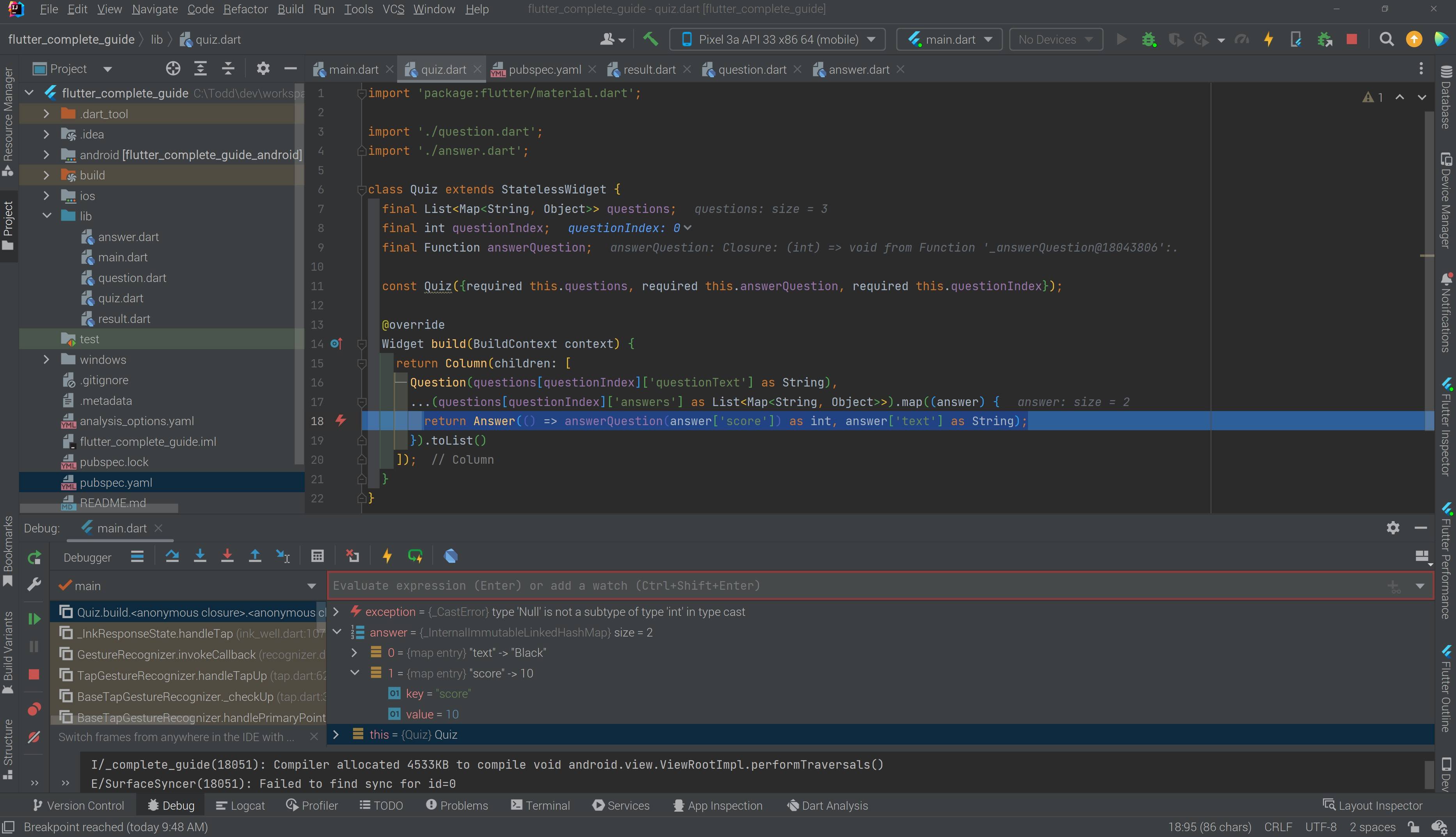Open Problems tool window
Viewport: 1456px width, 837px height.
click(456, 805)
